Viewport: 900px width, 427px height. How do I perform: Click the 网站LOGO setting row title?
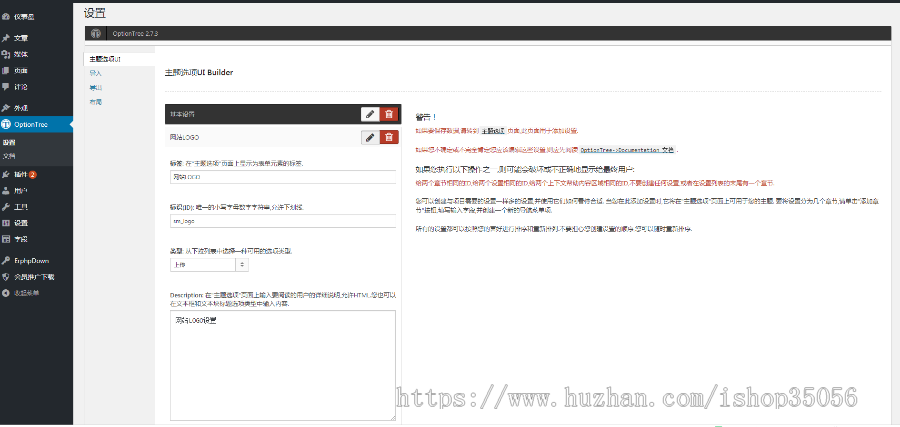[x=185, y=138]
